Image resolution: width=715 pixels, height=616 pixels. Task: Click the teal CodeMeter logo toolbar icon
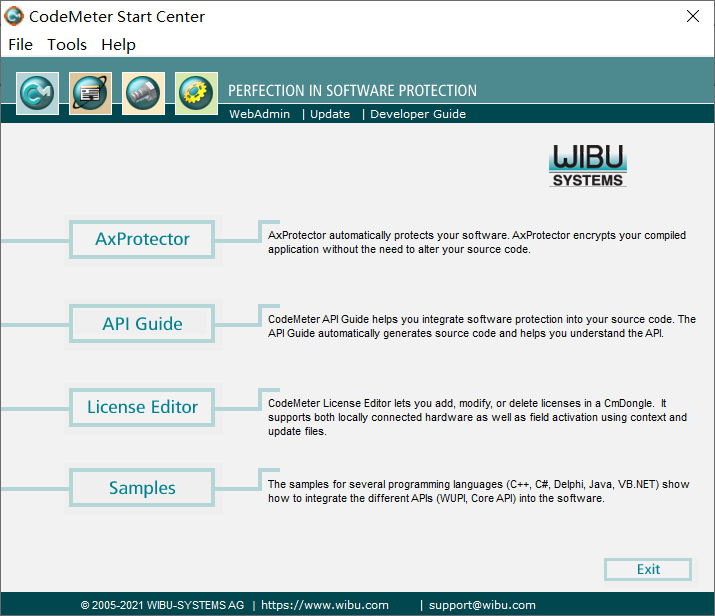38,93
